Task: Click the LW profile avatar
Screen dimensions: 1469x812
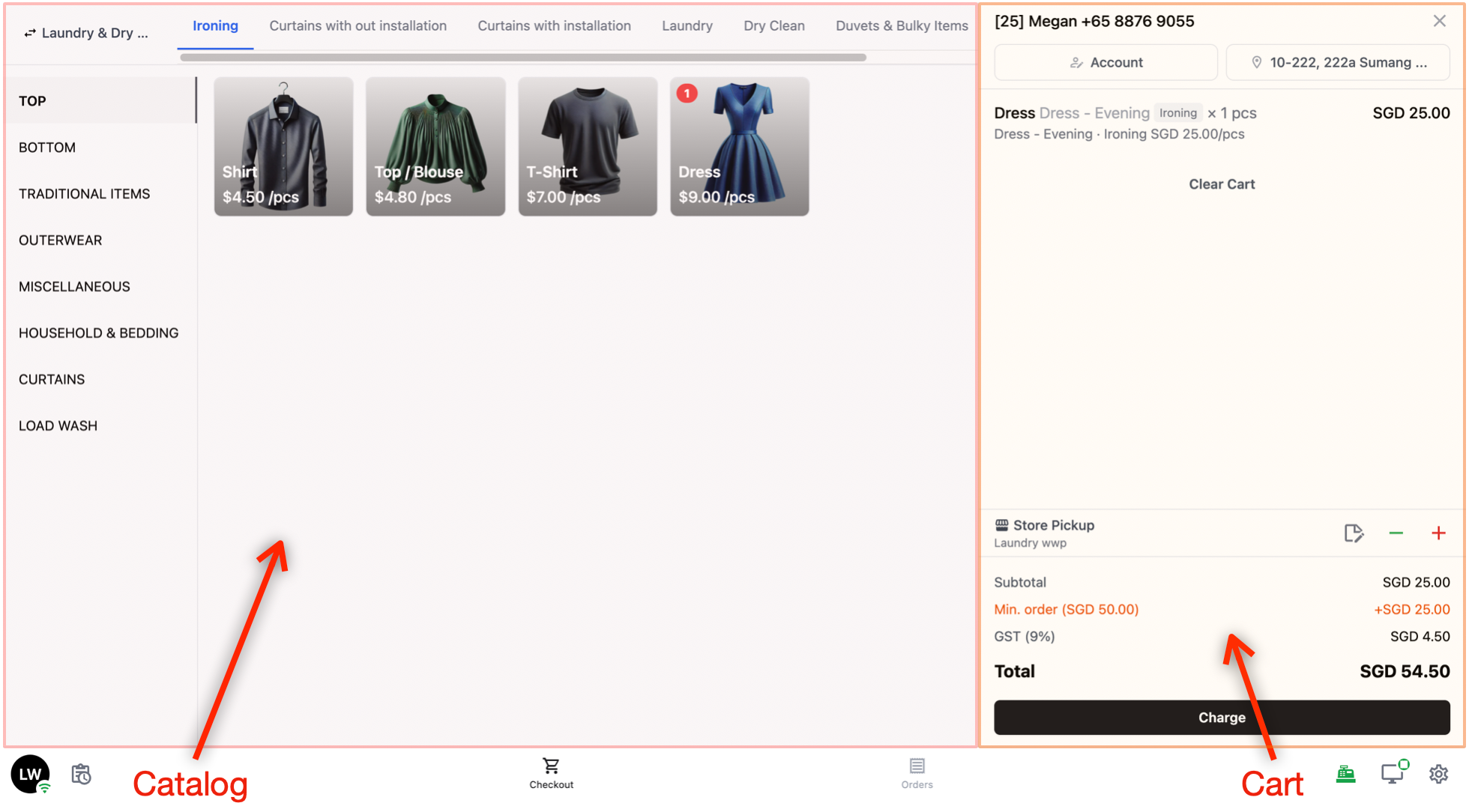Action: coord(30,774)
